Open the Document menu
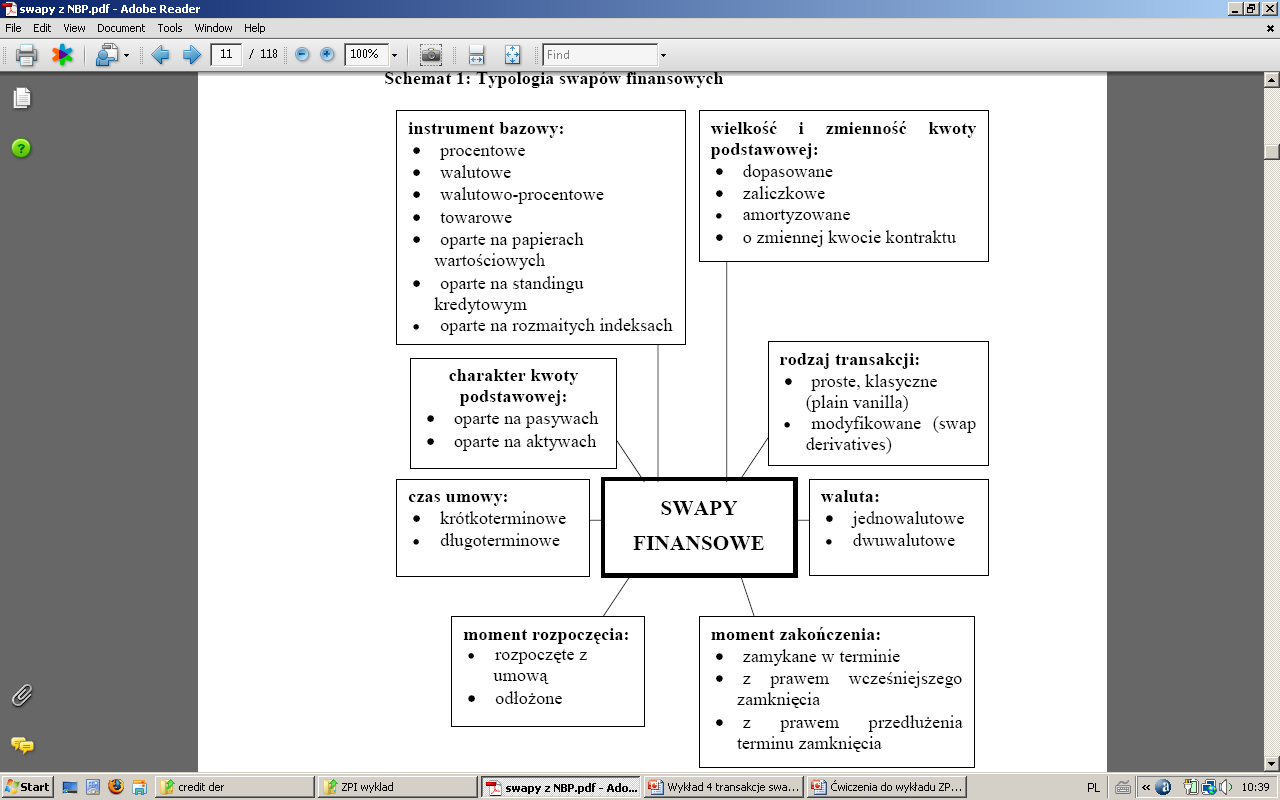Screen dimensions: 1280x800 pos(121,28)
